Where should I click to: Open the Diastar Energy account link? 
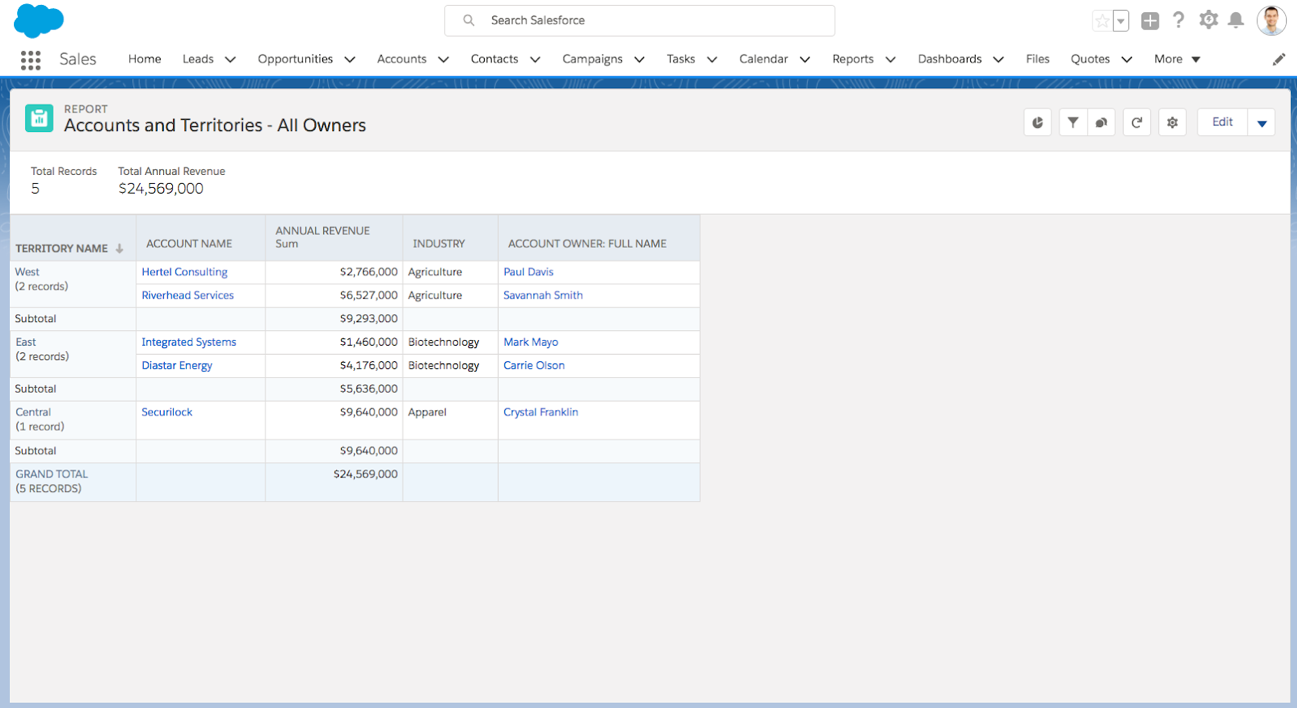tap(177, 365)
